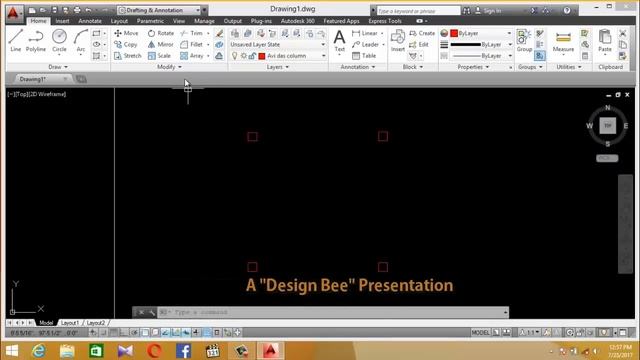Screen dimensions: 640x360
Task: Click the Group tool
Action: point(524,41)
